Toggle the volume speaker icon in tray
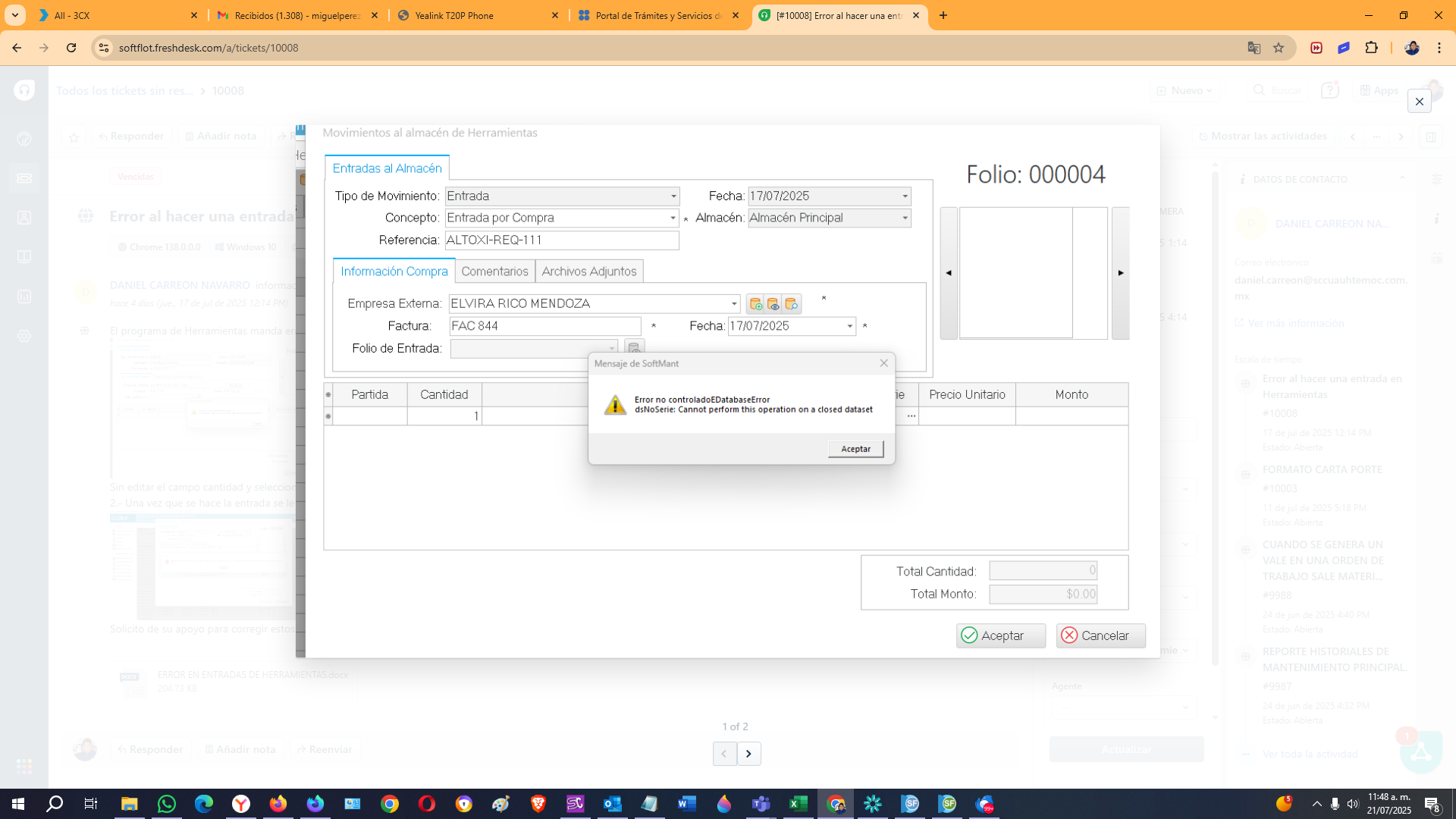The height and width of the screenshot is (819, 1456). click(x=1353, y=804)
